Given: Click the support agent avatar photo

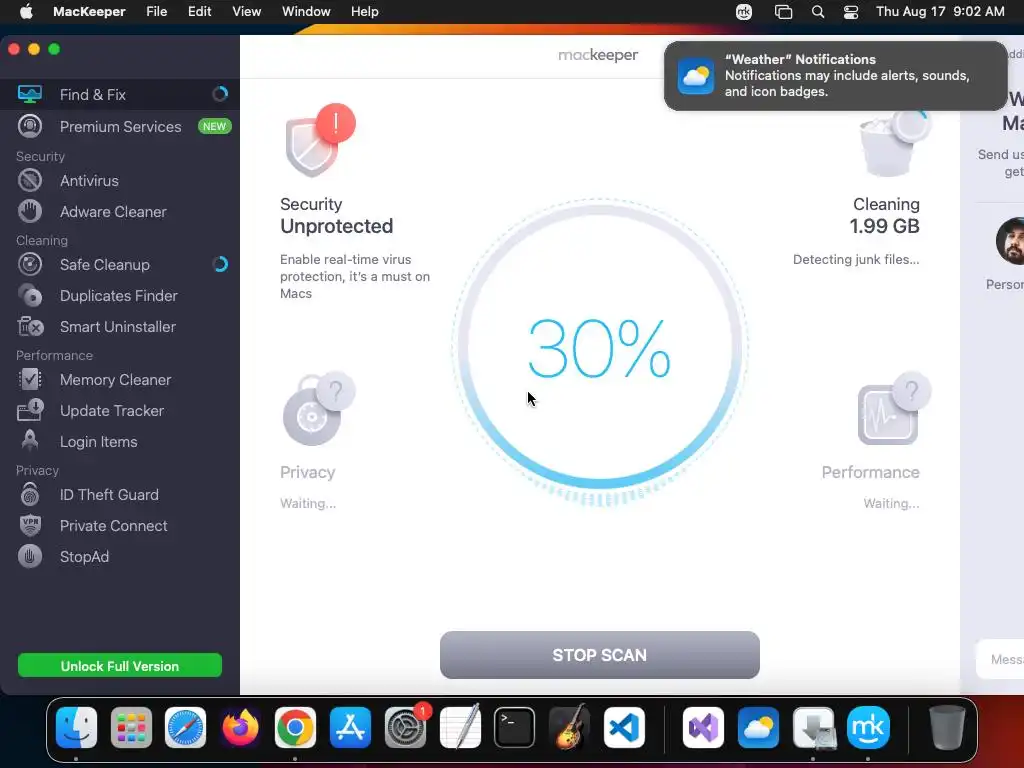Looking at the screenshot, I should [x=1011, y=241].
